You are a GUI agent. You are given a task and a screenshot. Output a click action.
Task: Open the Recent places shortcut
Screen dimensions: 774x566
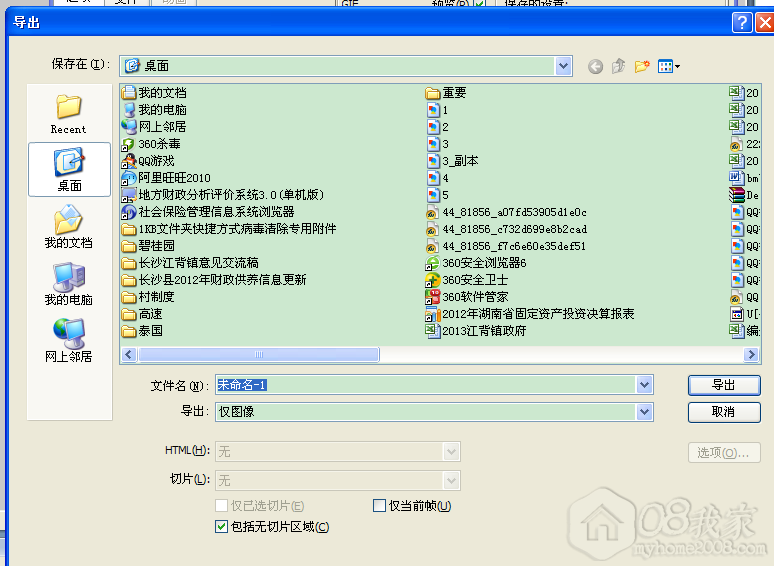pos(68,113)
